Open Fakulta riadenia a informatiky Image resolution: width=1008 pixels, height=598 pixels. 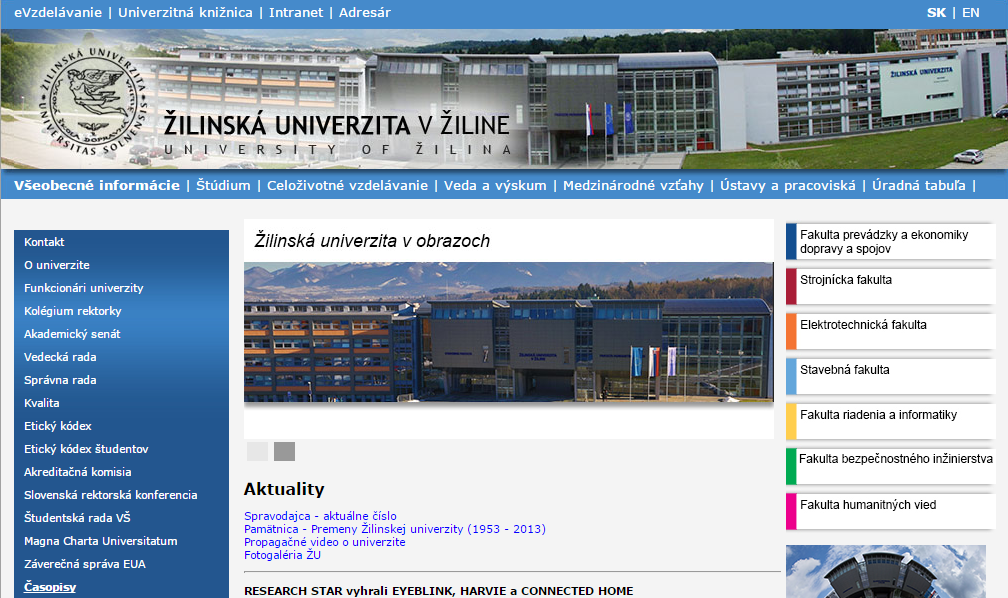pyautogui.click(x=888, y=414)
